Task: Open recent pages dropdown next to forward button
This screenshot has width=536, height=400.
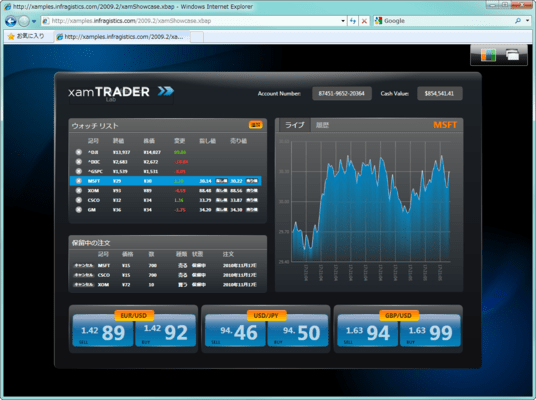Action: 34,21
